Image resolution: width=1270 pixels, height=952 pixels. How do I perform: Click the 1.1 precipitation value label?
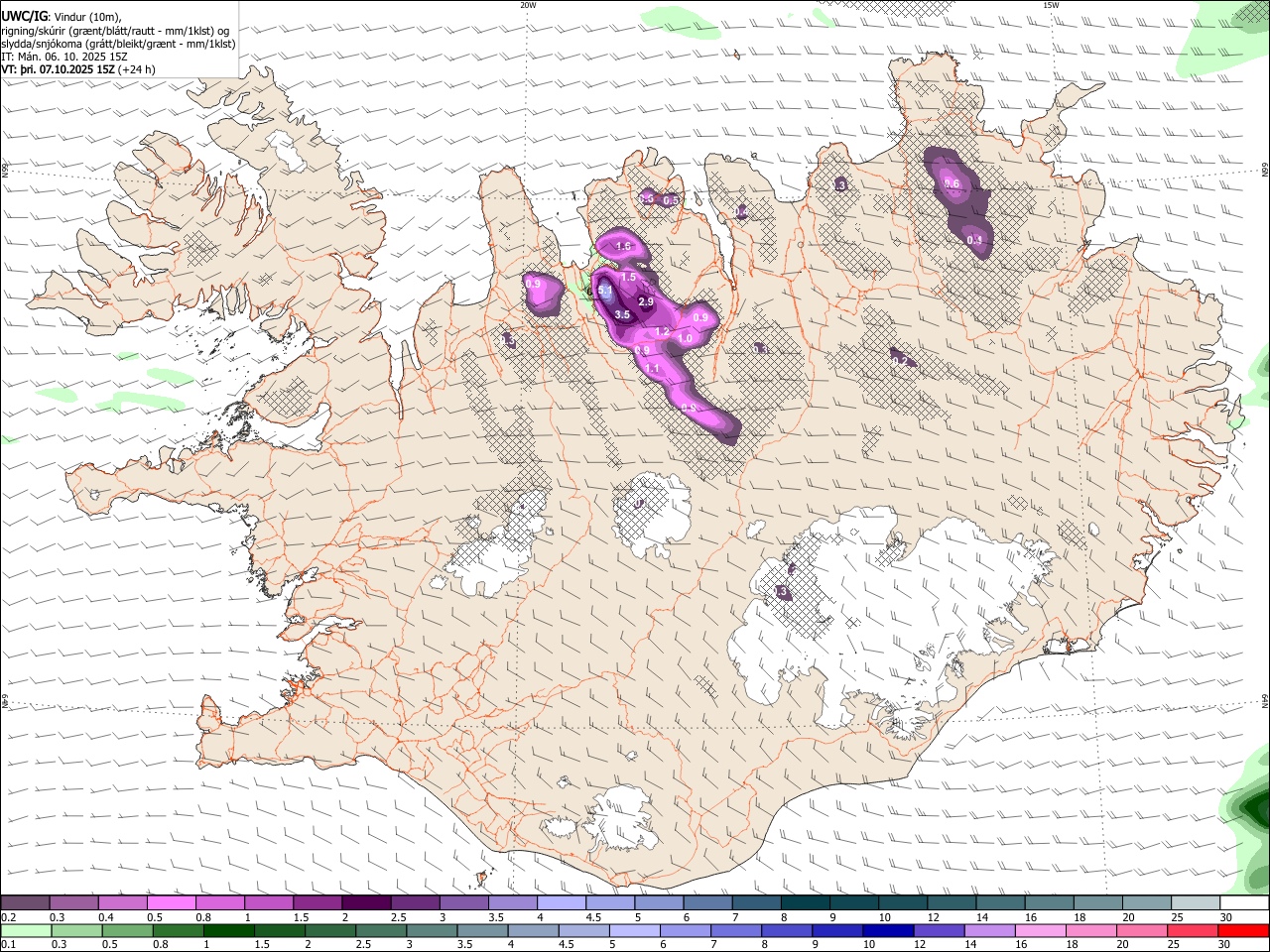652,368
